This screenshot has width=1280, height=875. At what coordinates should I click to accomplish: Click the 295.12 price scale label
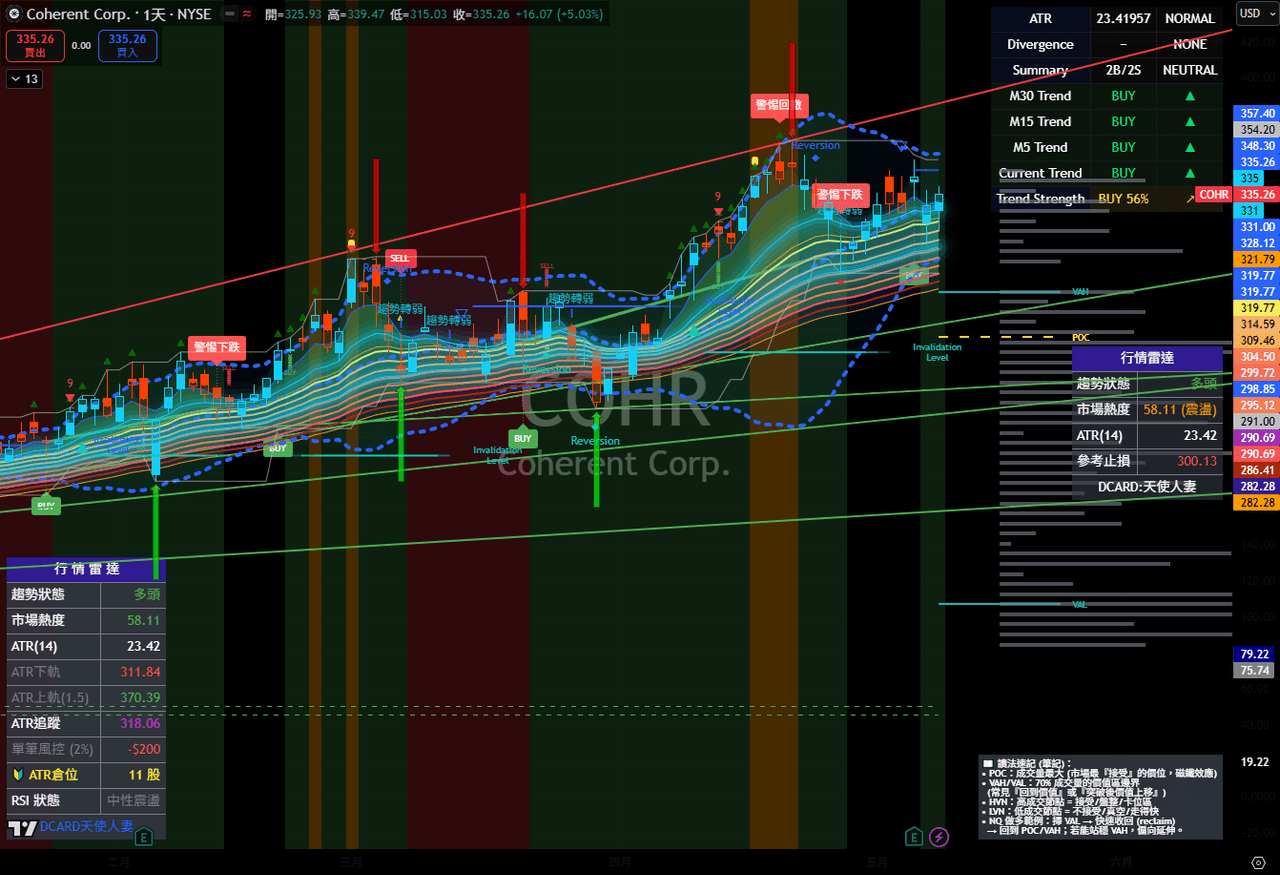tap(1257, 405)
